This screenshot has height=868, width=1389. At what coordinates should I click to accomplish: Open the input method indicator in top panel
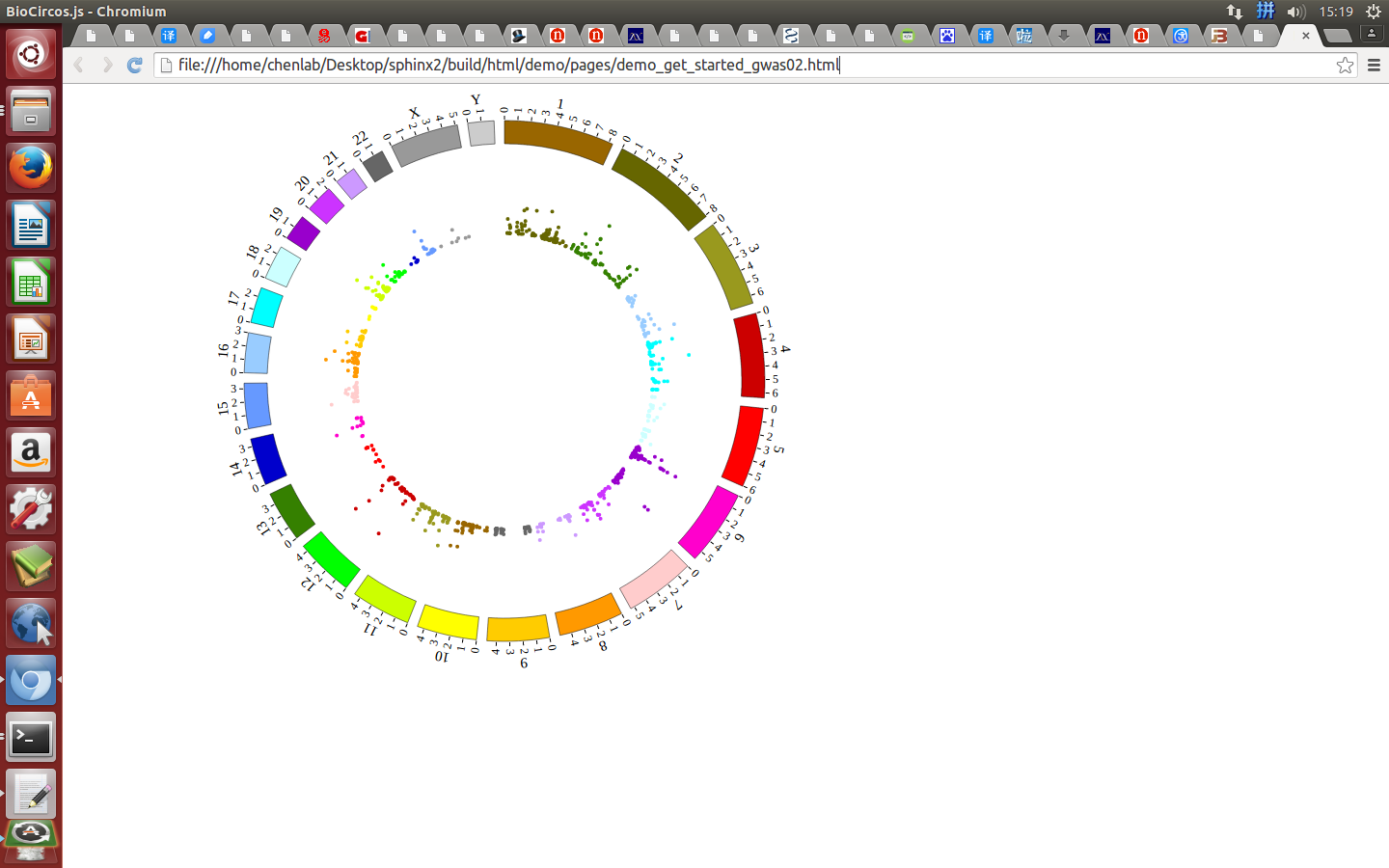[1266, 12]
